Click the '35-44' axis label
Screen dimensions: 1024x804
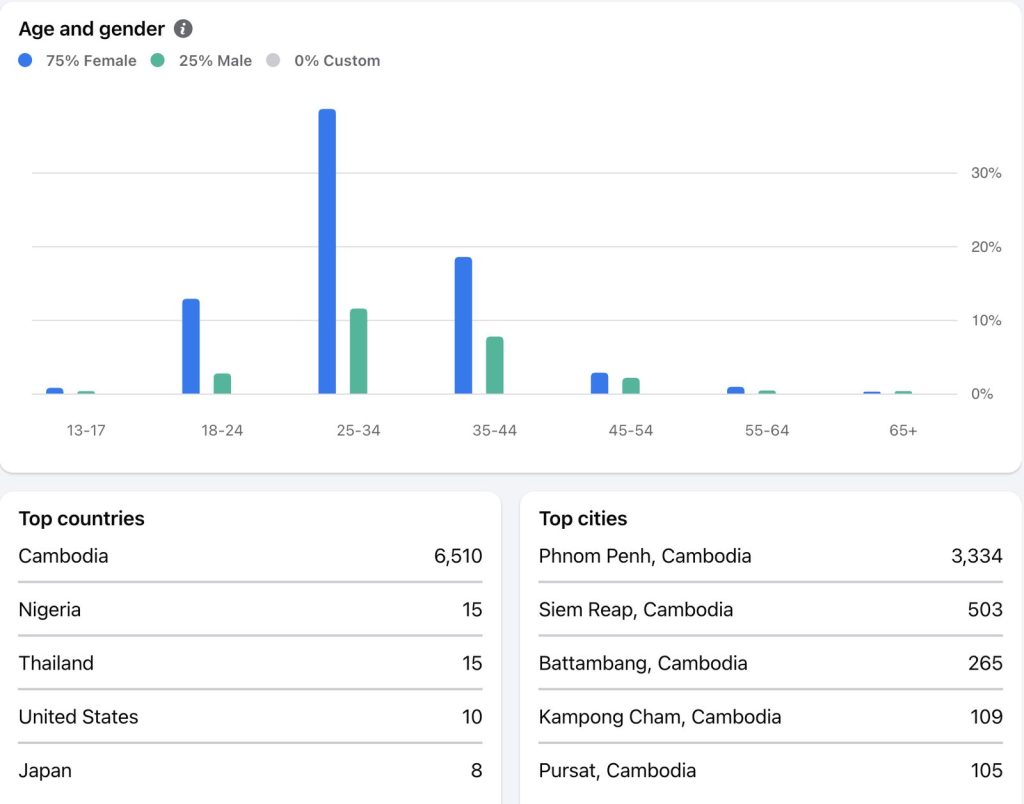coord(494,430)
